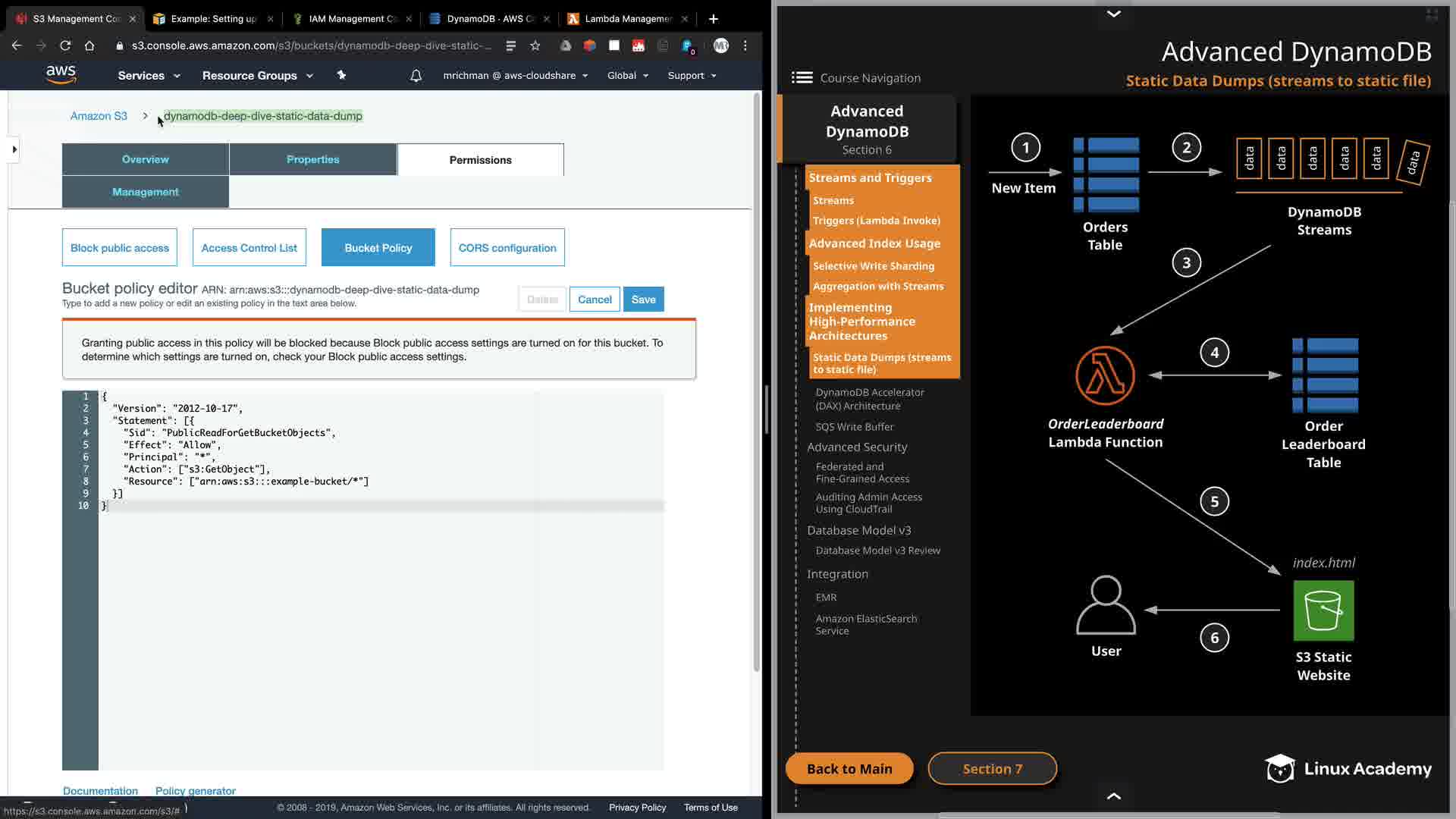Click the S3 Static Website bucket icon
This screenshot has height=819, width=1456.
point(1323,610)
